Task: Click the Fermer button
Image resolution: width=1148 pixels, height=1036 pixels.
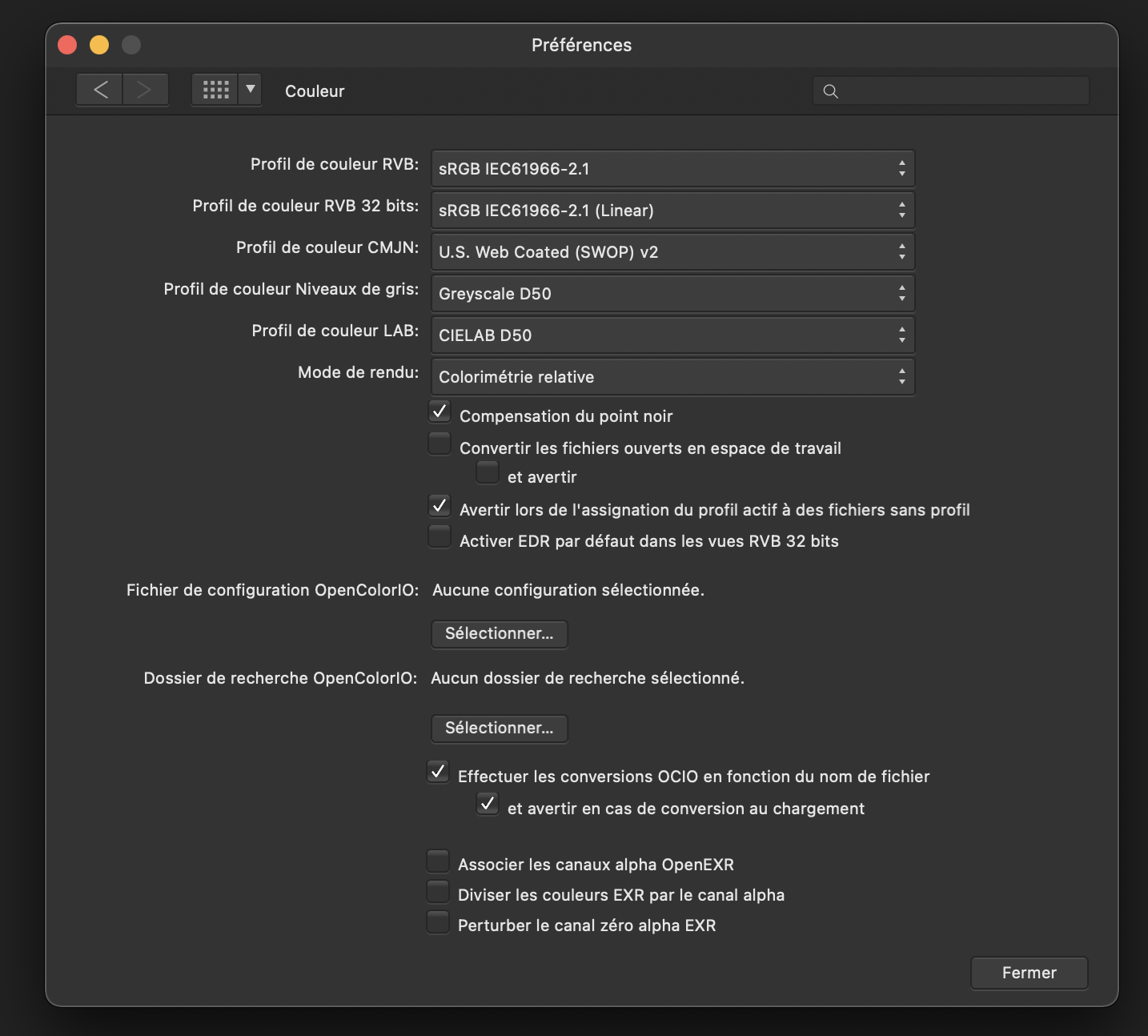Action: point(1030,973)
